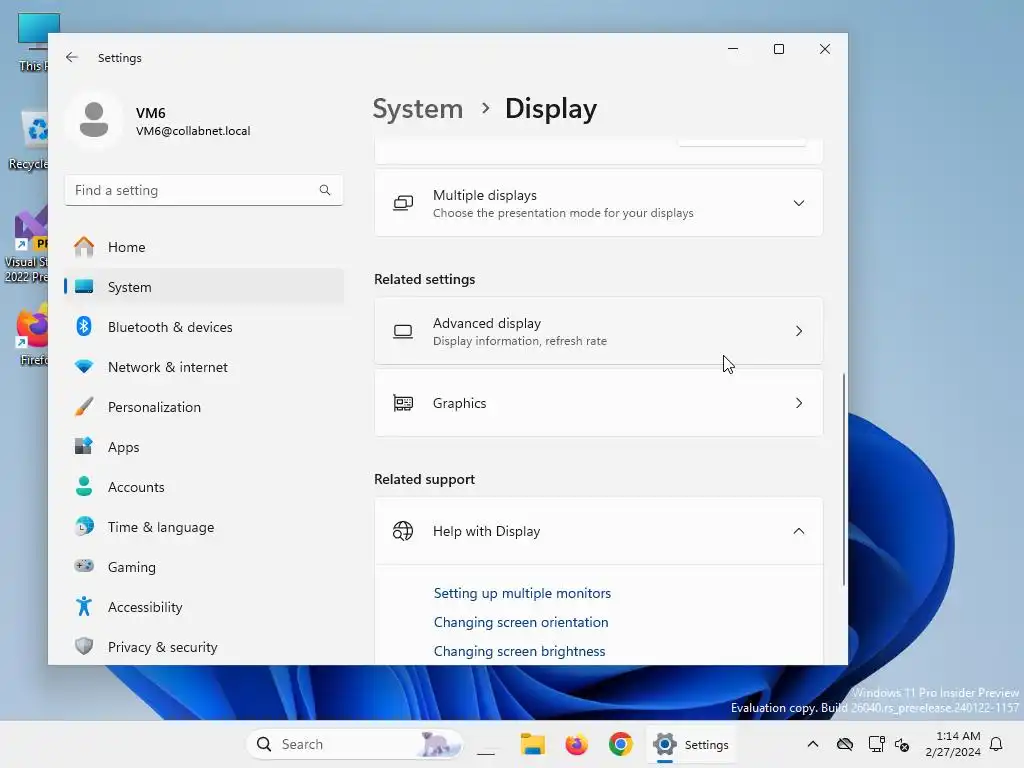The height and width of the screenshot is (768, 1024).
Task: Click the Settings button on the taskbar
Action: [691, 744]
